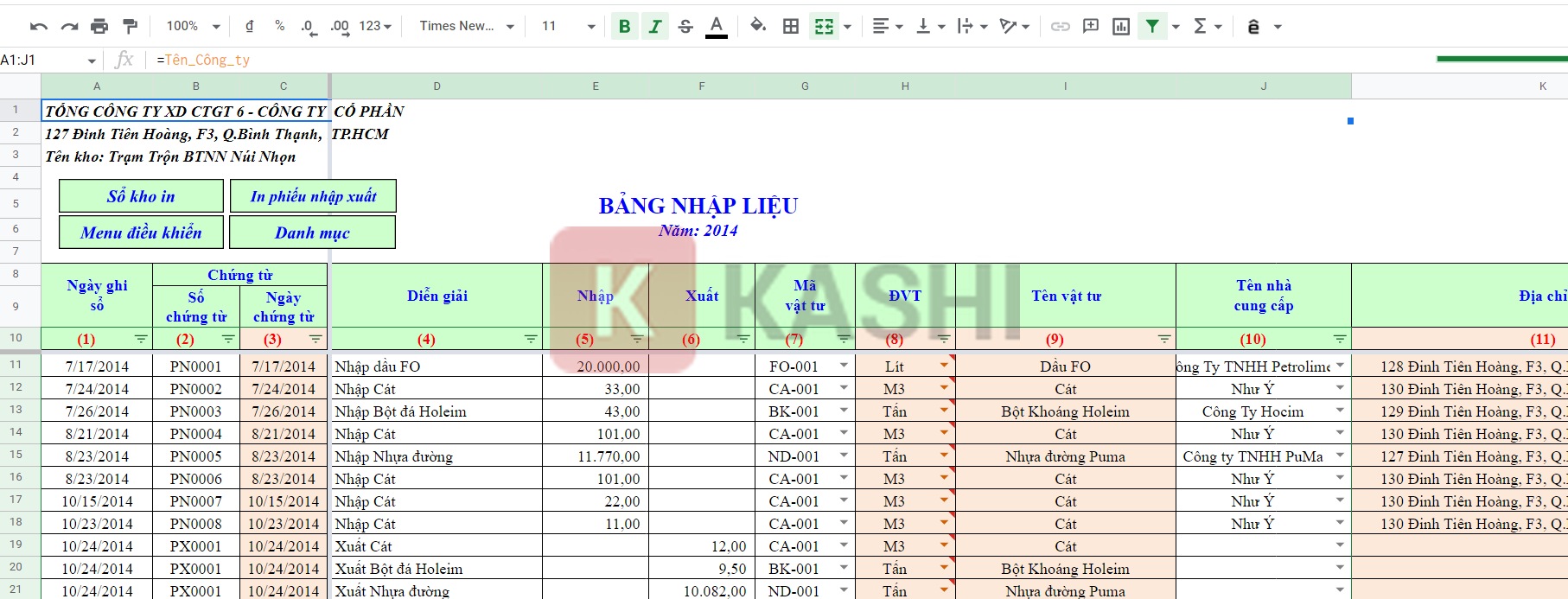Select the Nhập Nhựa đường cell
Image resolution: width=1568 pixels, height=599 pixels.
(437, 456)
